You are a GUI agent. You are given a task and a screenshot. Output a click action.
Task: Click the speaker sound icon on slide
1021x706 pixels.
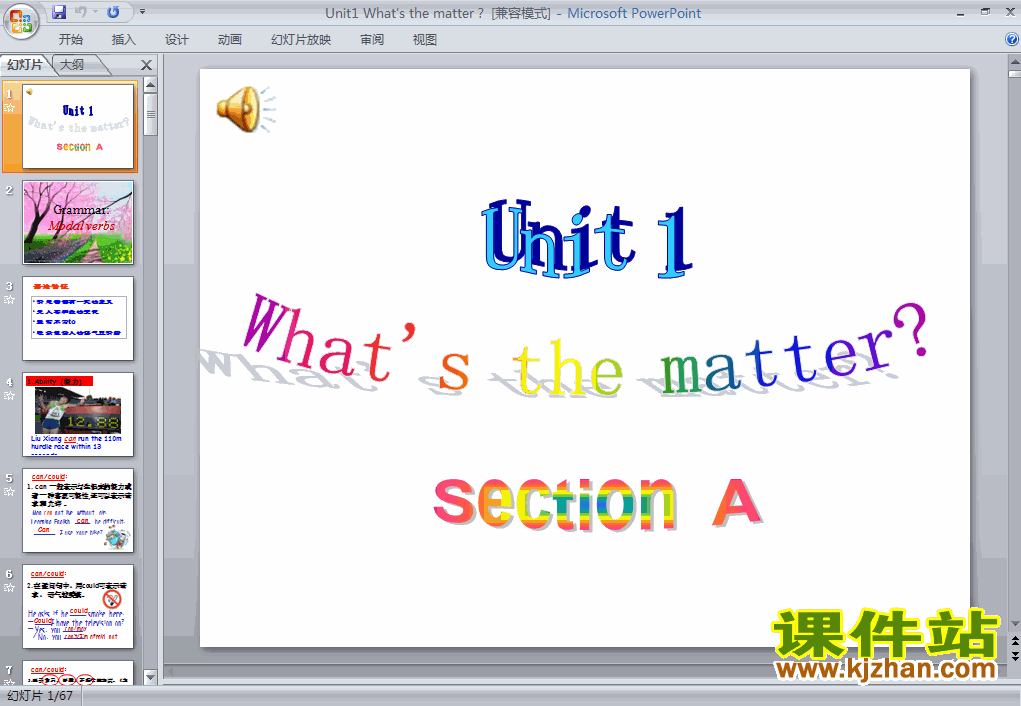point(245,109)
